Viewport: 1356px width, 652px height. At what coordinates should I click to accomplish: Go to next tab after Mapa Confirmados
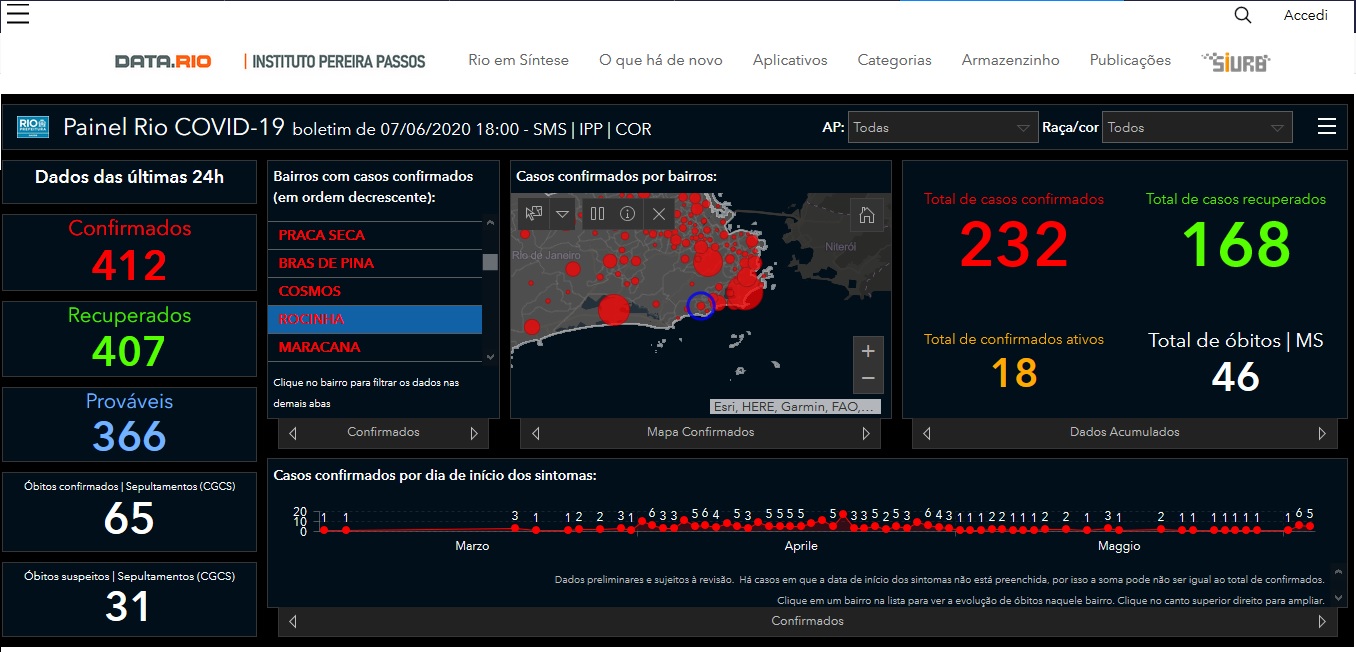click(x=866, y=434)
